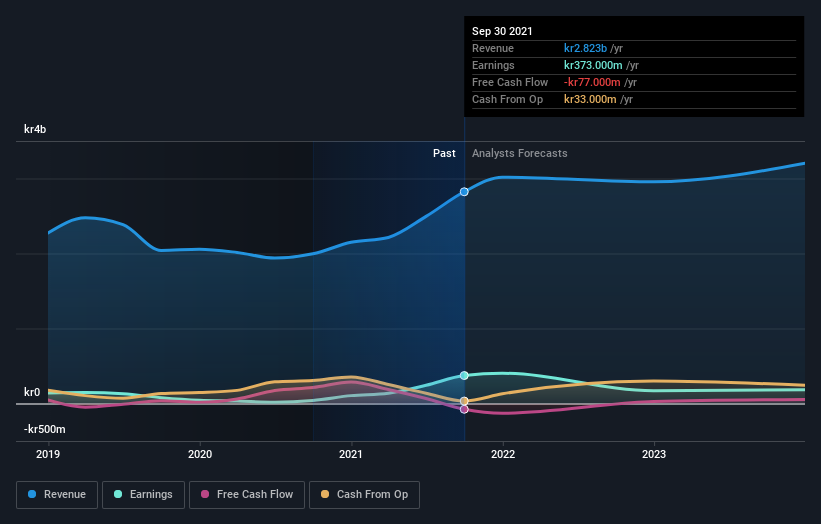The image size is (821, 524).
Task: Click the kr0 y-axis label
Action: click(32, 392)
